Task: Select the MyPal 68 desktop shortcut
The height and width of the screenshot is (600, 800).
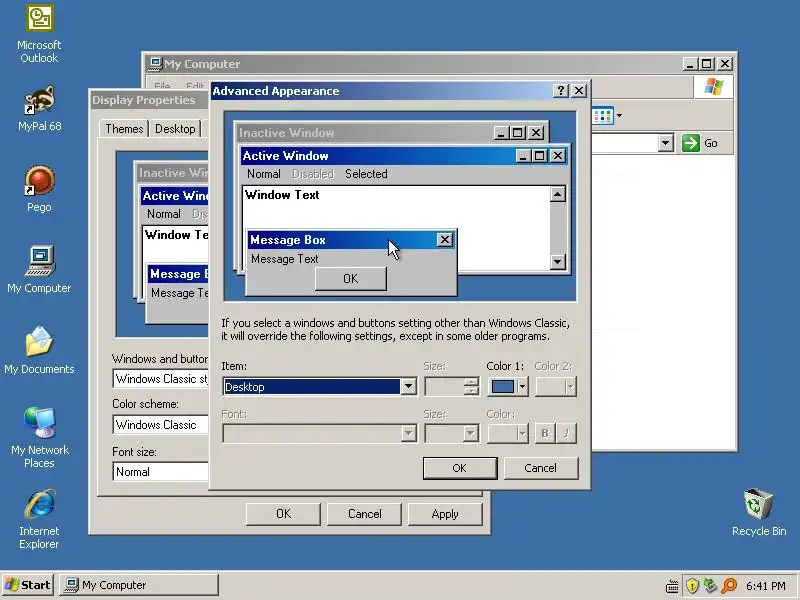Action: (39, 109)
